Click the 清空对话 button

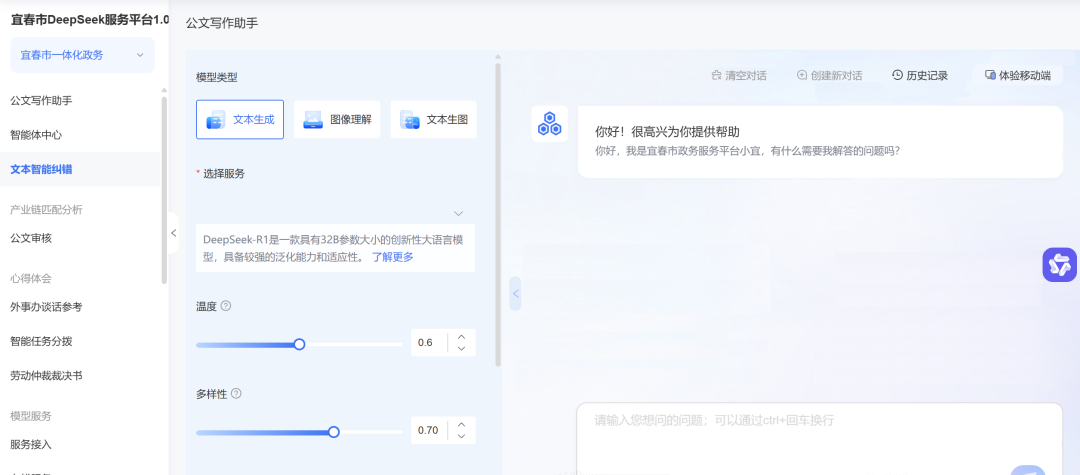[x=738, y=76]
